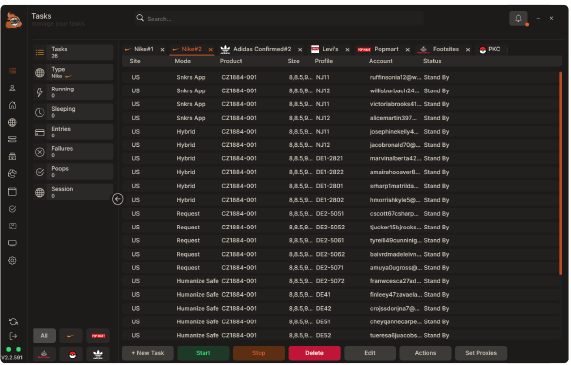571x365 pixels.
Task: Click the Mode column header
Action: coord(182,61)
